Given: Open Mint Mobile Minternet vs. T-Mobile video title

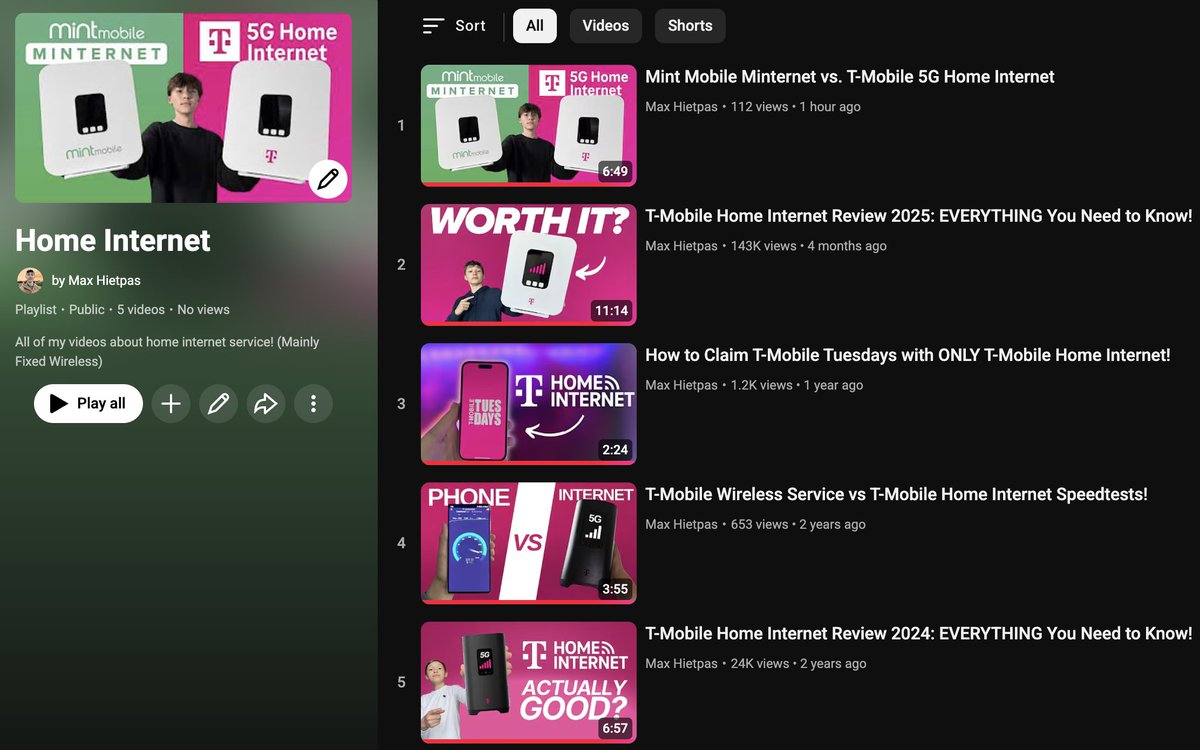Looking at the screenshot, I should pyautogui.click(x=850, y=77).
